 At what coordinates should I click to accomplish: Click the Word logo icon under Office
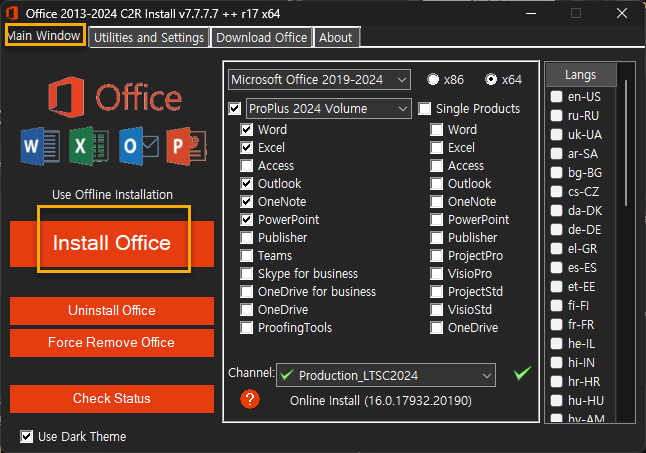(x=40, y=146)
